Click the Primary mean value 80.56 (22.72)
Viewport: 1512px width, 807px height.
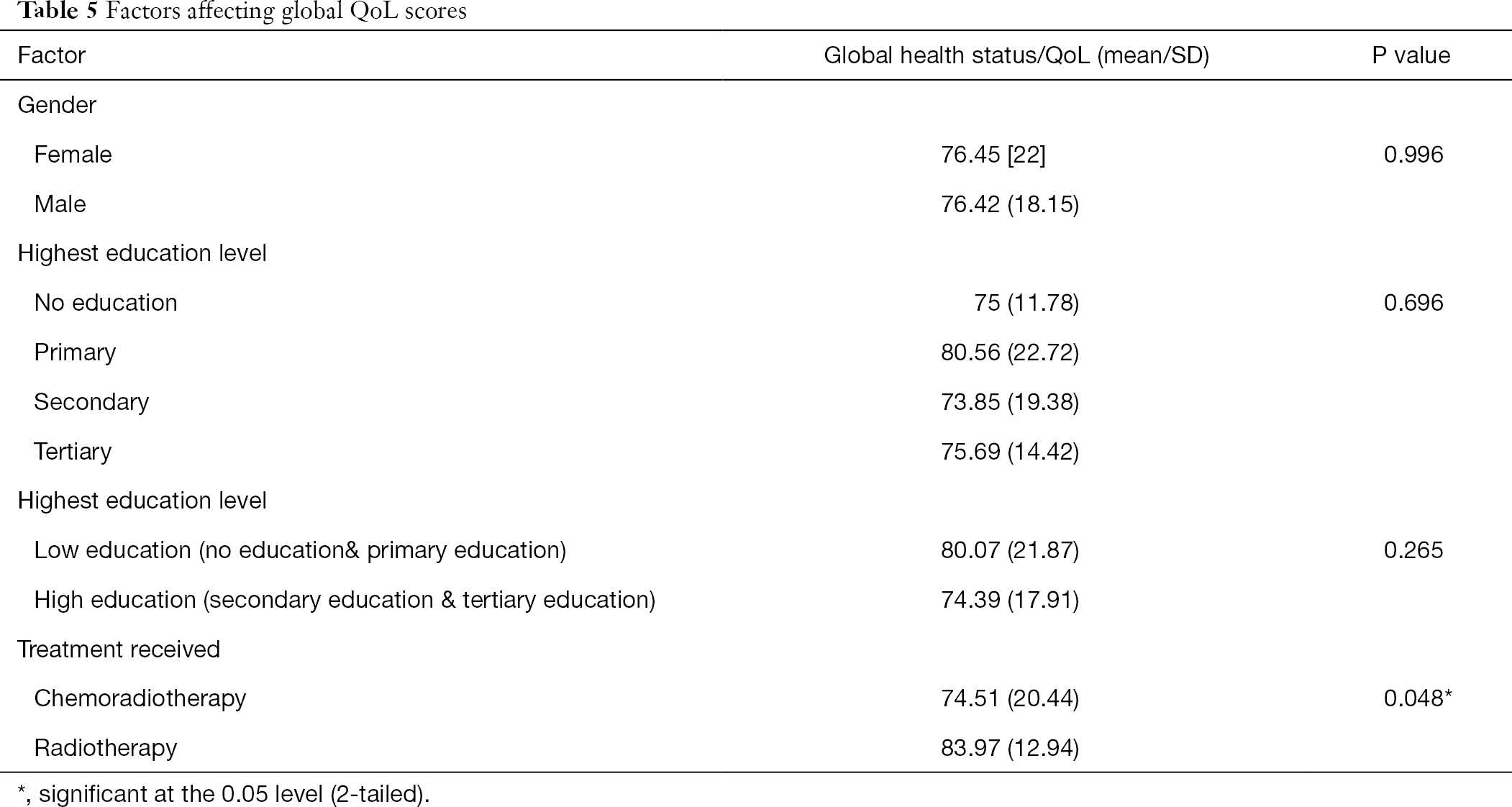coord(1010,352)
